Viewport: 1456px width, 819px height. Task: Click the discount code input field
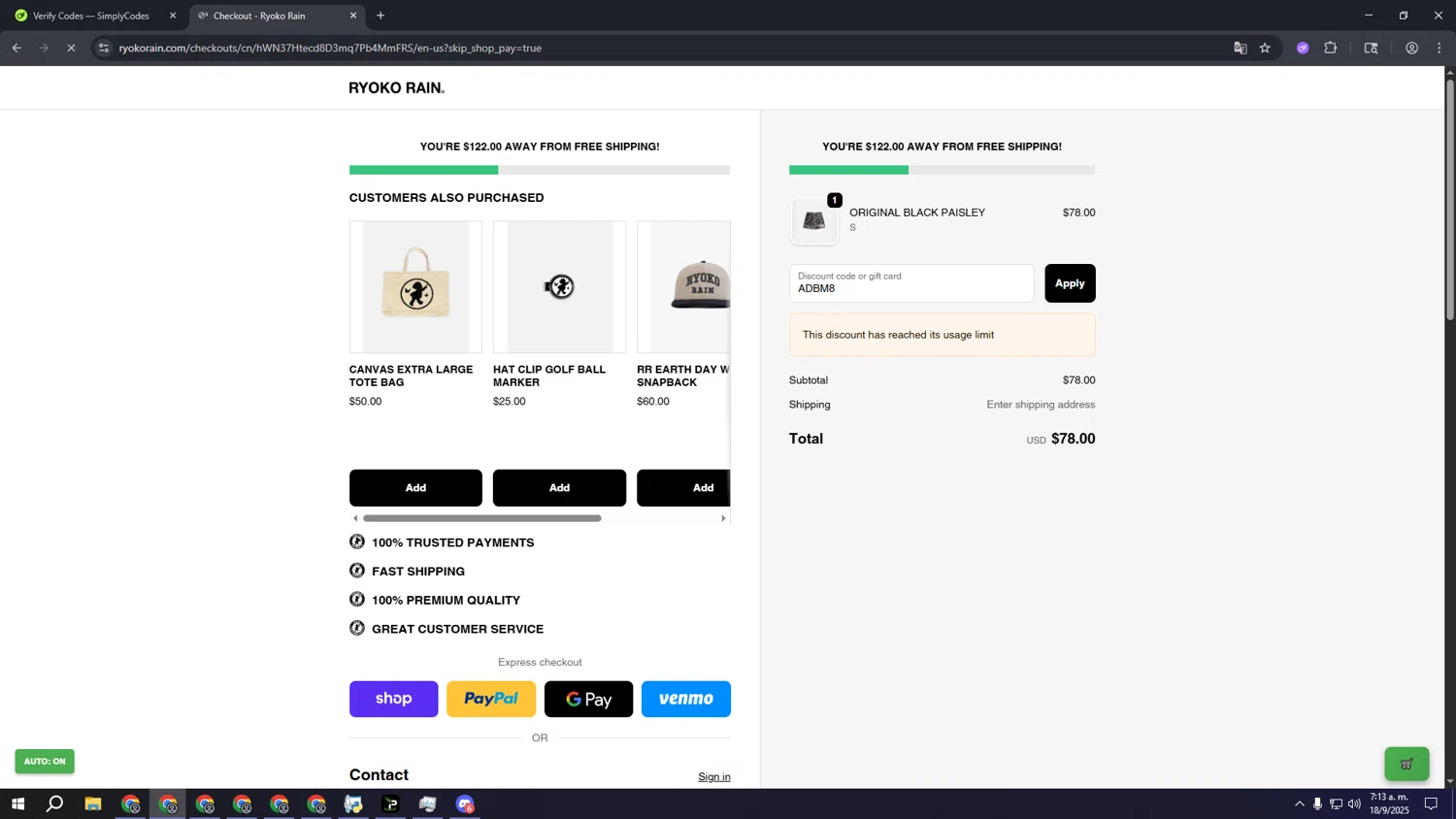point(911,283)
